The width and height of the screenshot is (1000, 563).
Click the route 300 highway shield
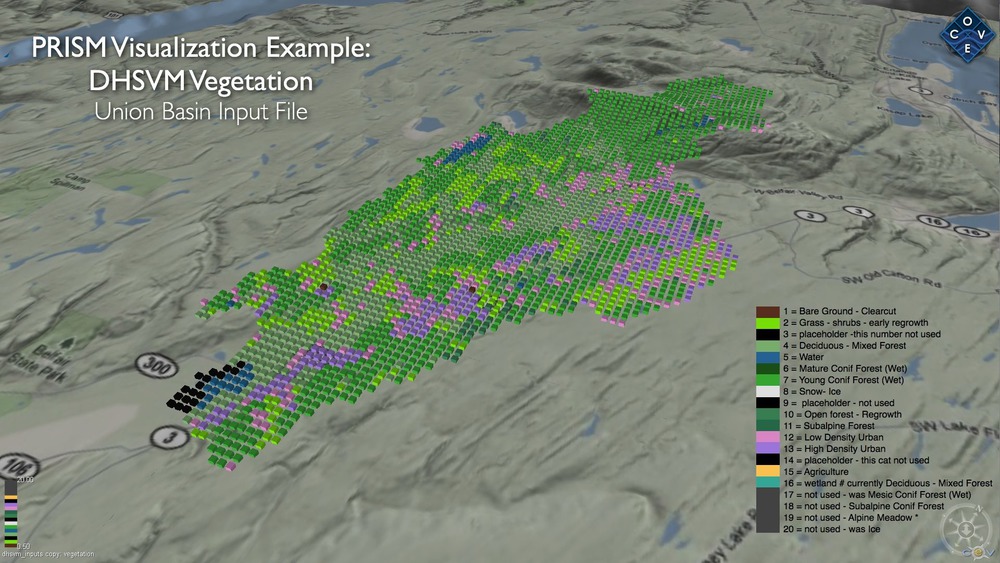click(156, 366)
